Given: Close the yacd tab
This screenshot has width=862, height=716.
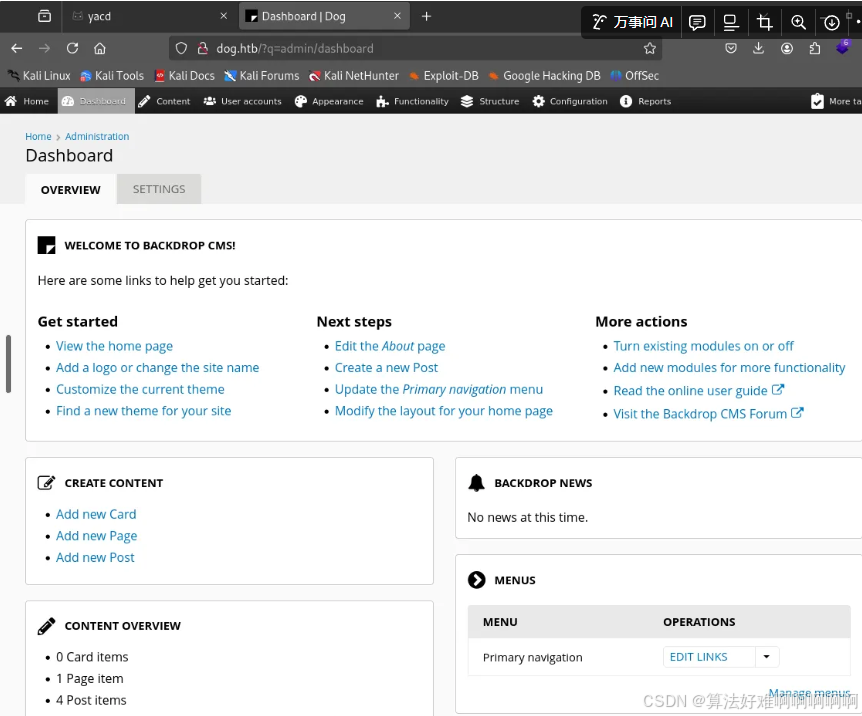Looking at the screenshot, I should [x=223, y=16].
